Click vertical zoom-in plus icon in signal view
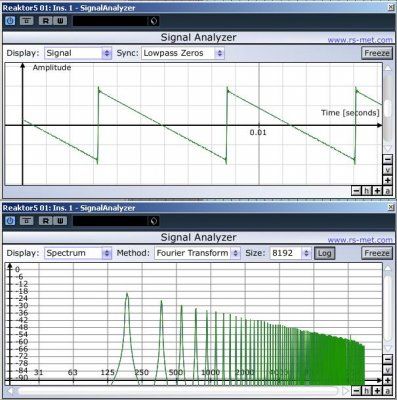Viewport: 397px width, 400px height. click(387, 181)
